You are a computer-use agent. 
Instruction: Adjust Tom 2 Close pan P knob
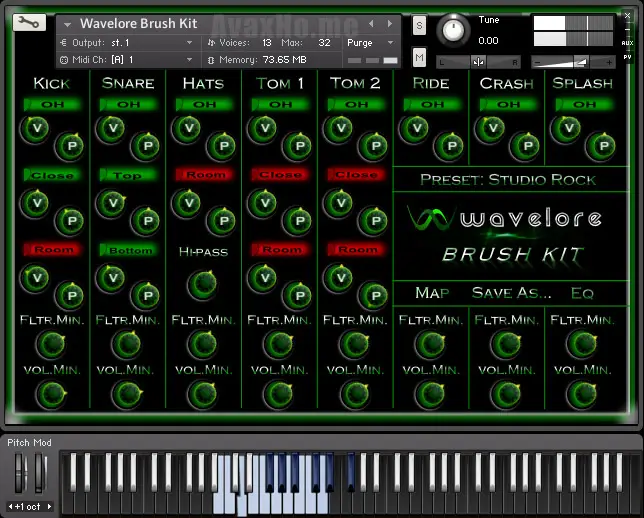point(374,221)
